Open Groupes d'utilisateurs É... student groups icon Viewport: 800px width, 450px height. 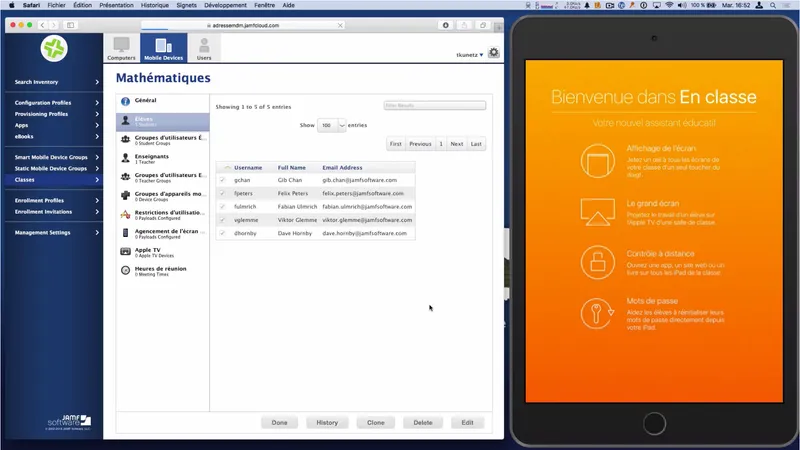click(x=126, y=139)
